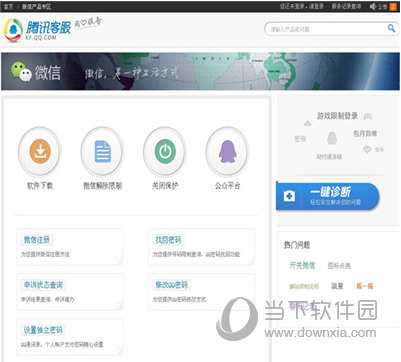
Task: Open the 图标点亮 hot question
Action: click(x=339, y=266)
